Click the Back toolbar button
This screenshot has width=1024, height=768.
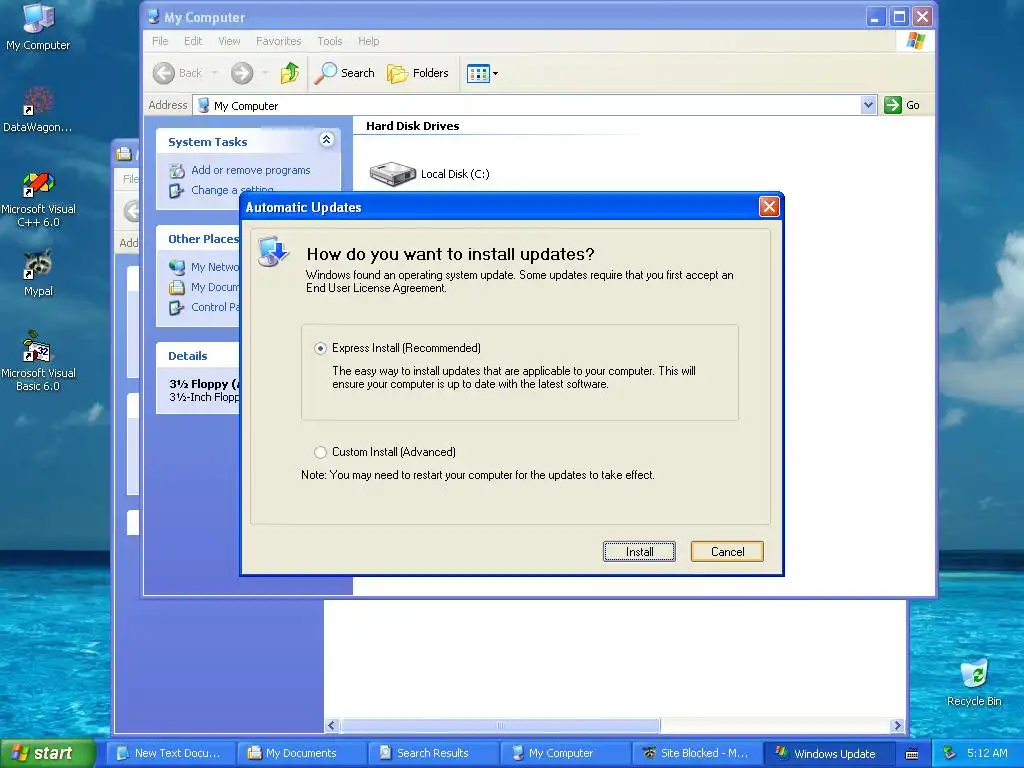(x=178, y=73)
